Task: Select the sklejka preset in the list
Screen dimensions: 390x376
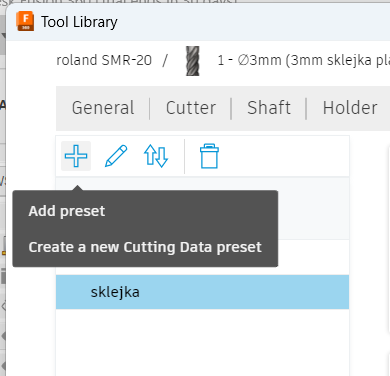Action: pyautogui.click(x=202, y=292)
